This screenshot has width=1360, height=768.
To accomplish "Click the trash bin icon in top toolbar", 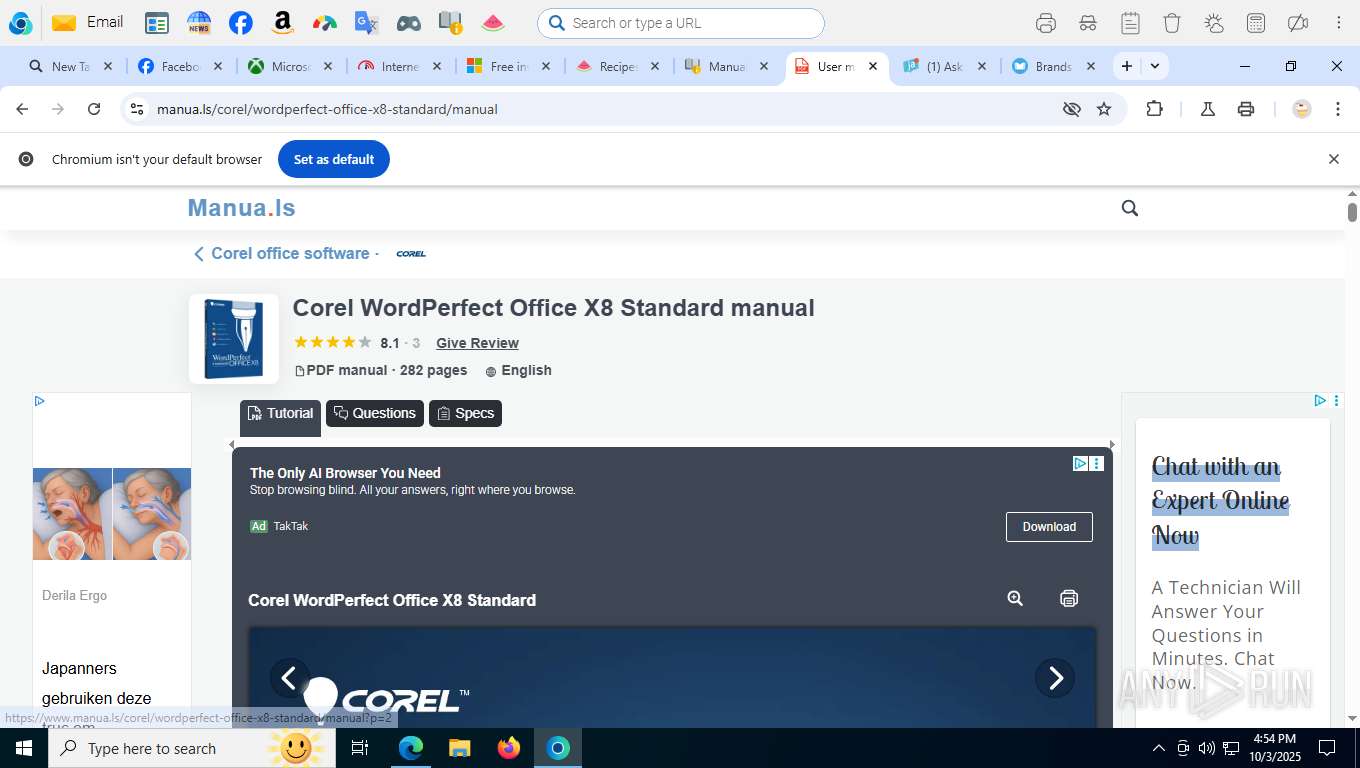I will click(1172, 23).
